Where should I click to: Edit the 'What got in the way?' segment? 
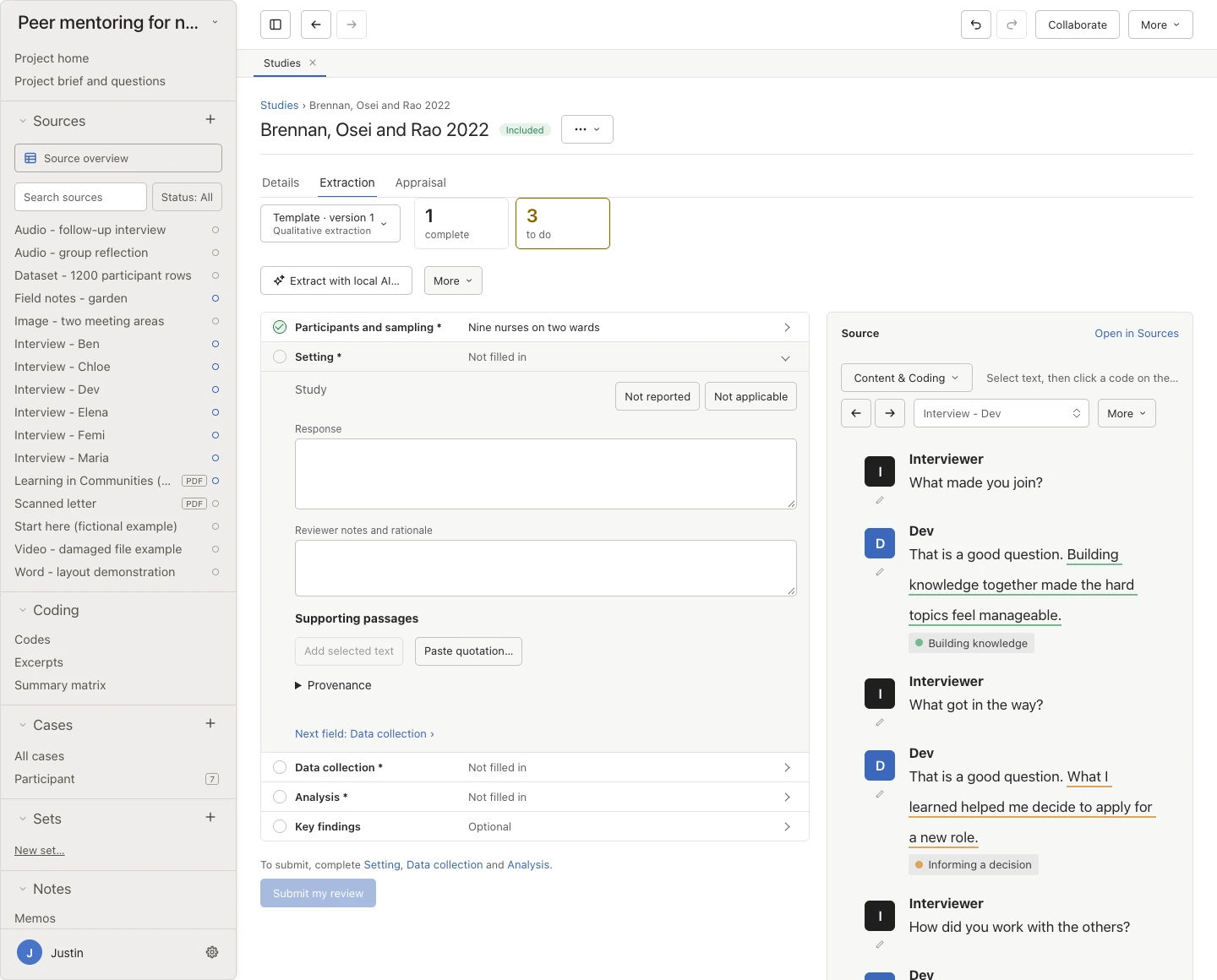880,722
